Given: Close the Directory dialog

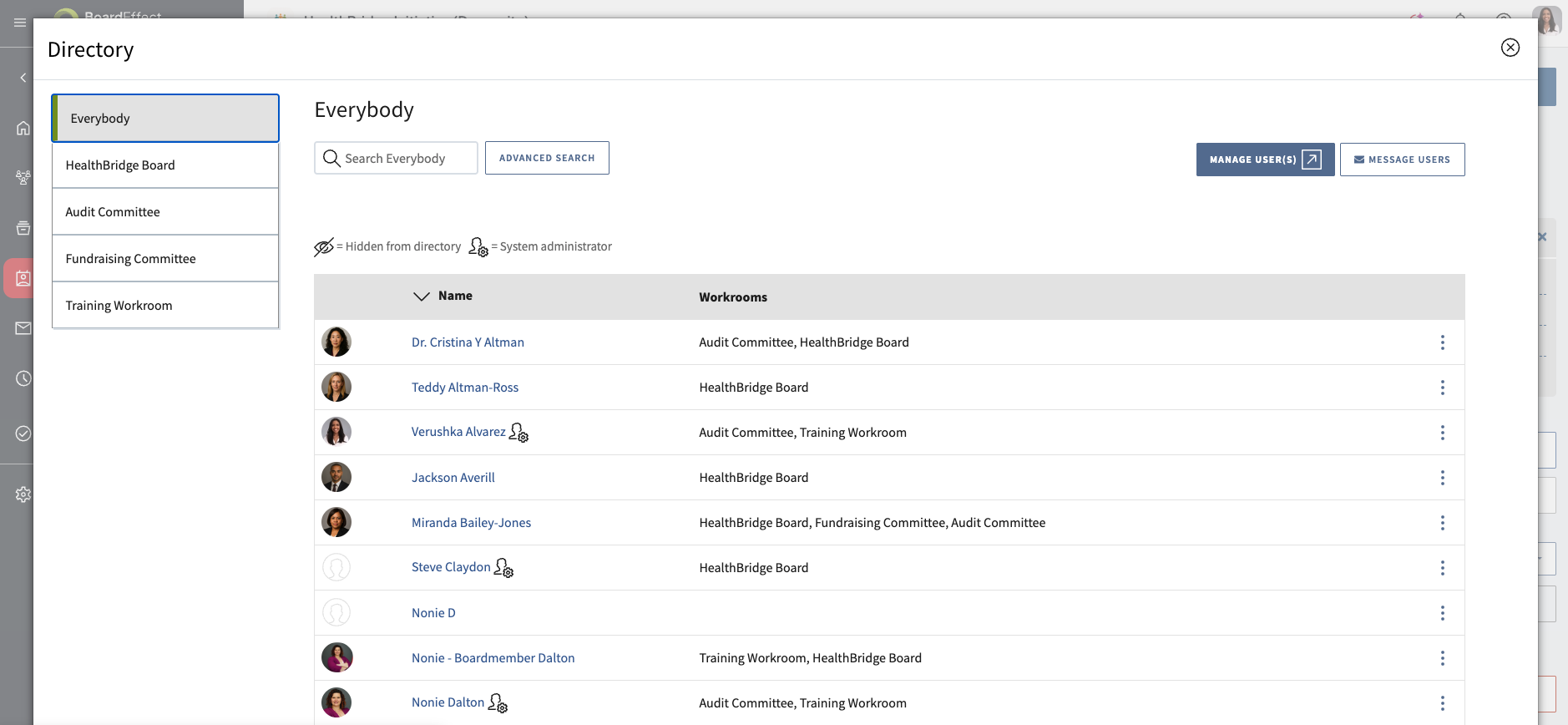Looking at the screenshot, I should point(1510,48).
